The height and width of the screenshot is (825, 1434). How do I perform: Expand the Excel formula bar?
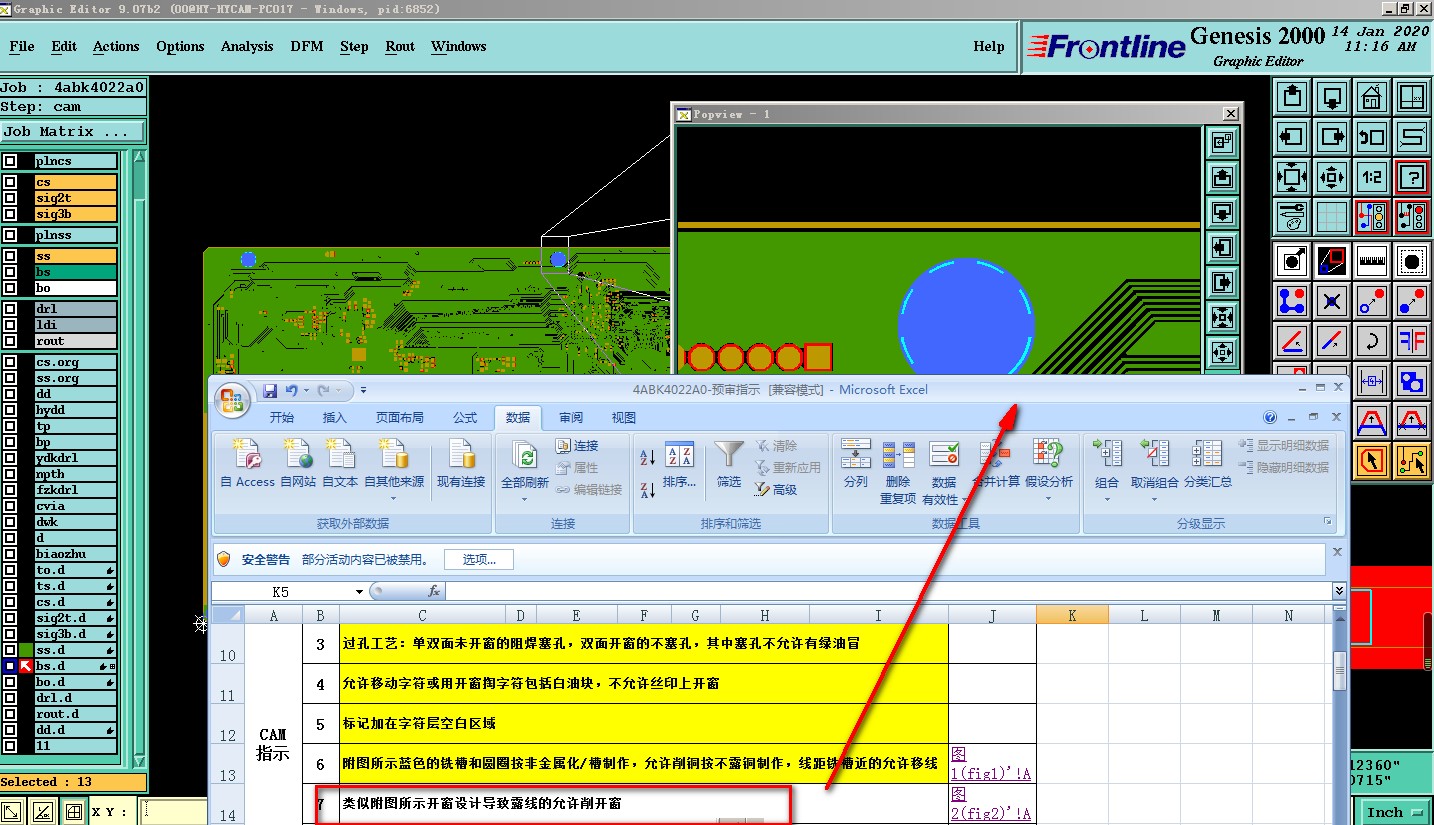click(x=1339, y=592)
